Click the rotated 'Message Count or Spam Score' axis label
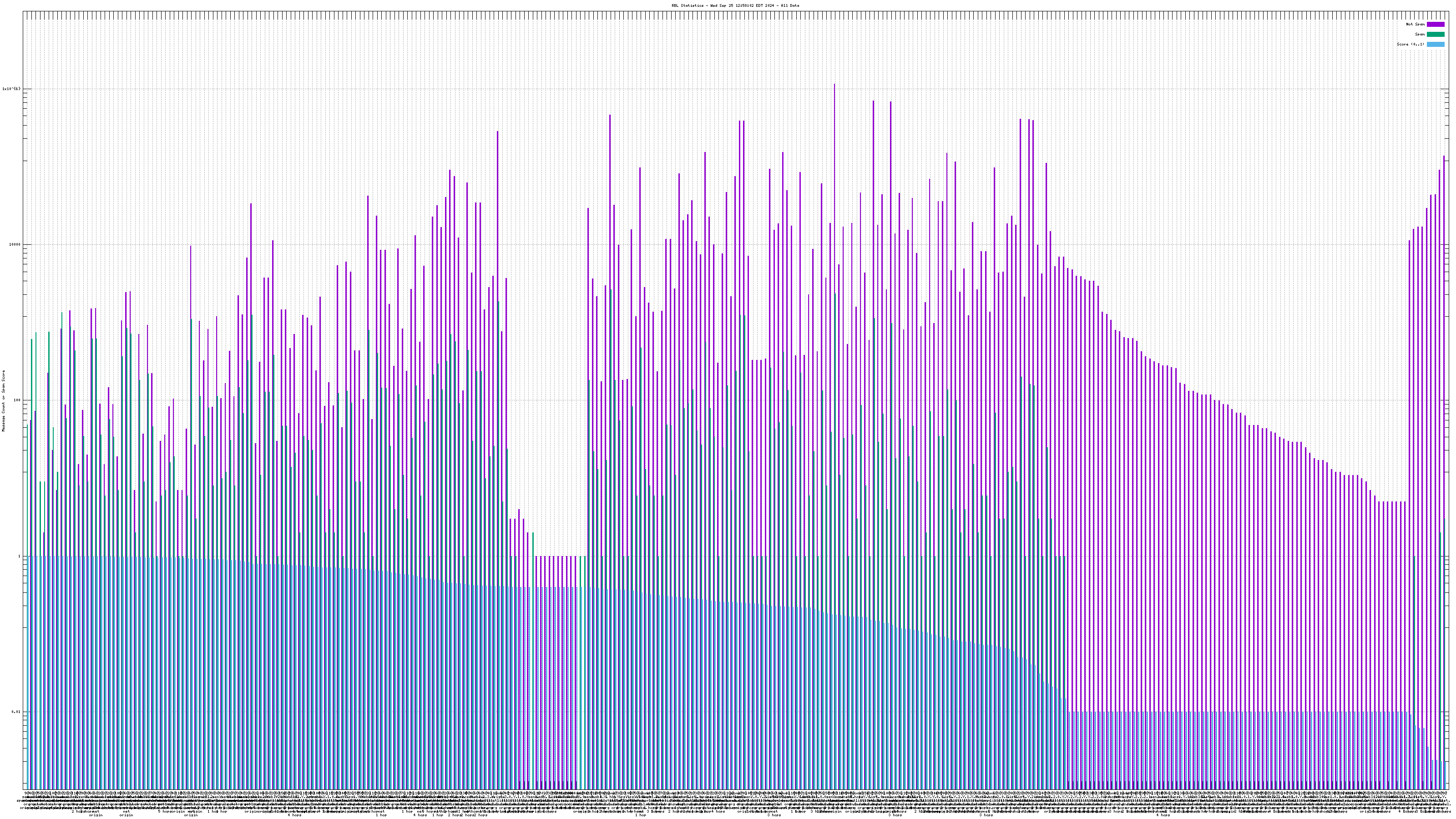The height and width of the screenshot is (819, 1456). point(3,400)
